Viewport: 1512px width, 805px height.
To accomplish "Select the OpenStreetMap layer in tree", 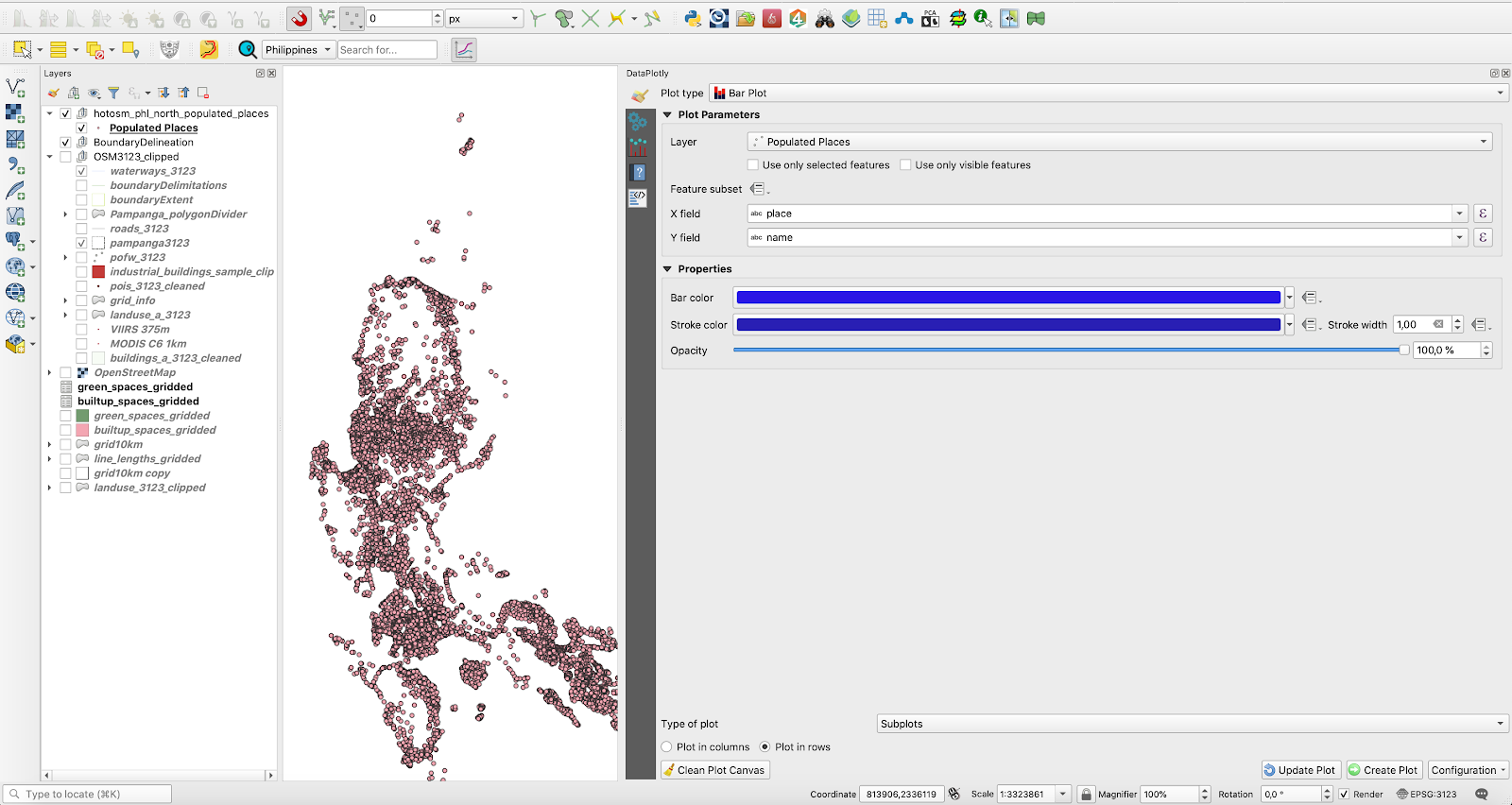I will (x=134, y=372).
